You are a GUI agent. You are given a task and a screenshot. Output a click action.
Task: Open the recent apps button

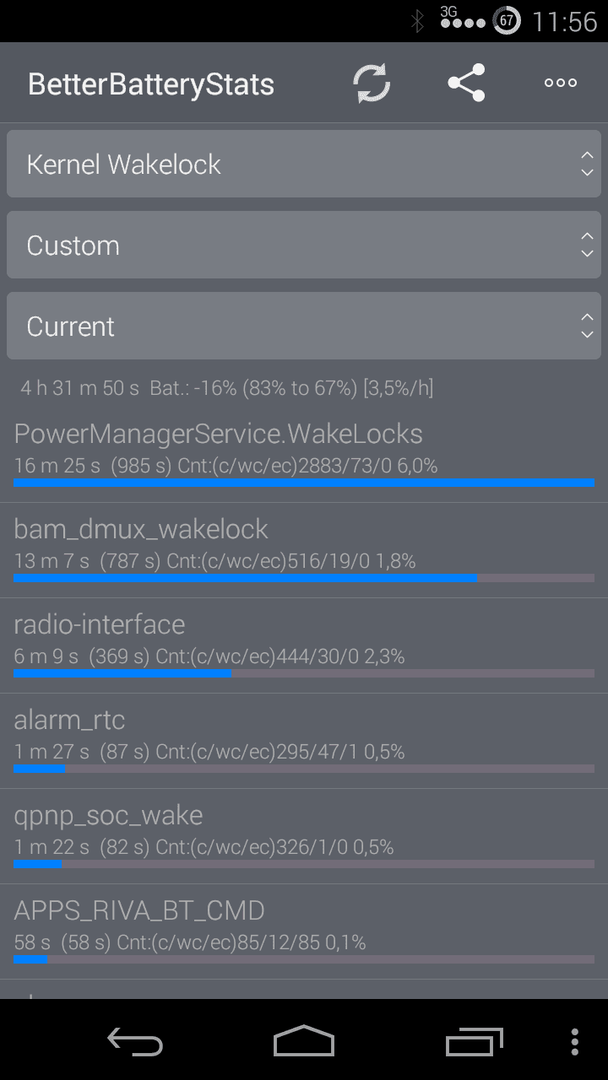pyautogui.click(x=474, y=1041)
